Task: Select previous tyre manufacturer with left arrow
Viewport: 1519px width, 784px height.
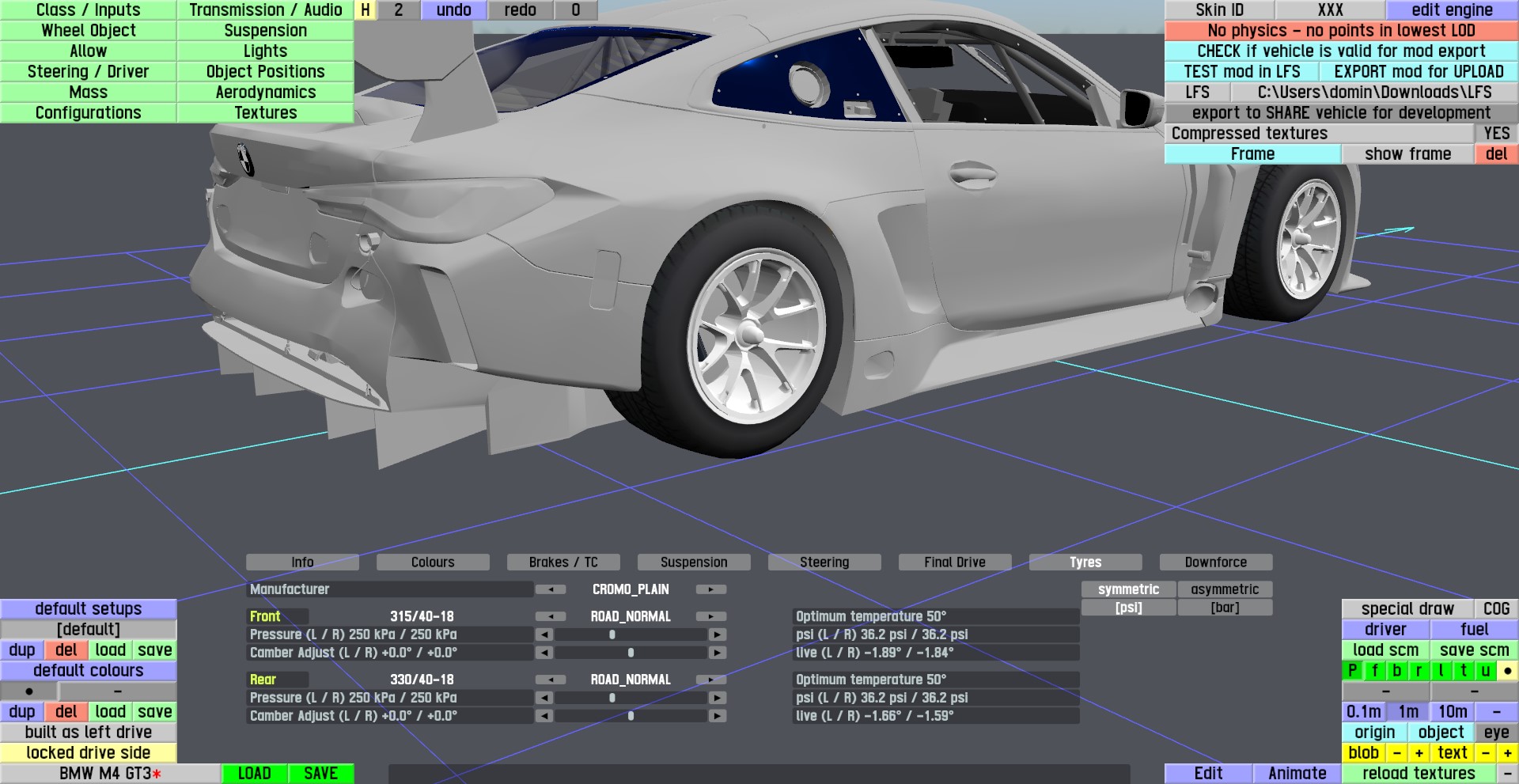Action: point(551,589)
